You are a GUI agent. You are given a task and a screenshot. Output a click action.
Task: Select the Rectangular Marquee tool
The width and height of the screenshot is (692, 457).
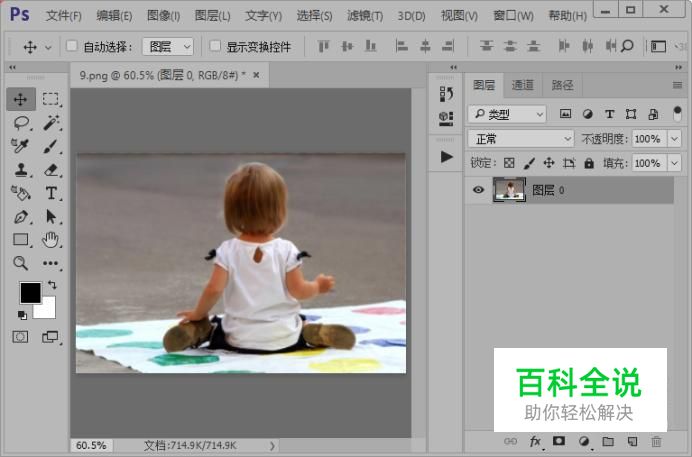pyautogui.click(x=51, y=99)
